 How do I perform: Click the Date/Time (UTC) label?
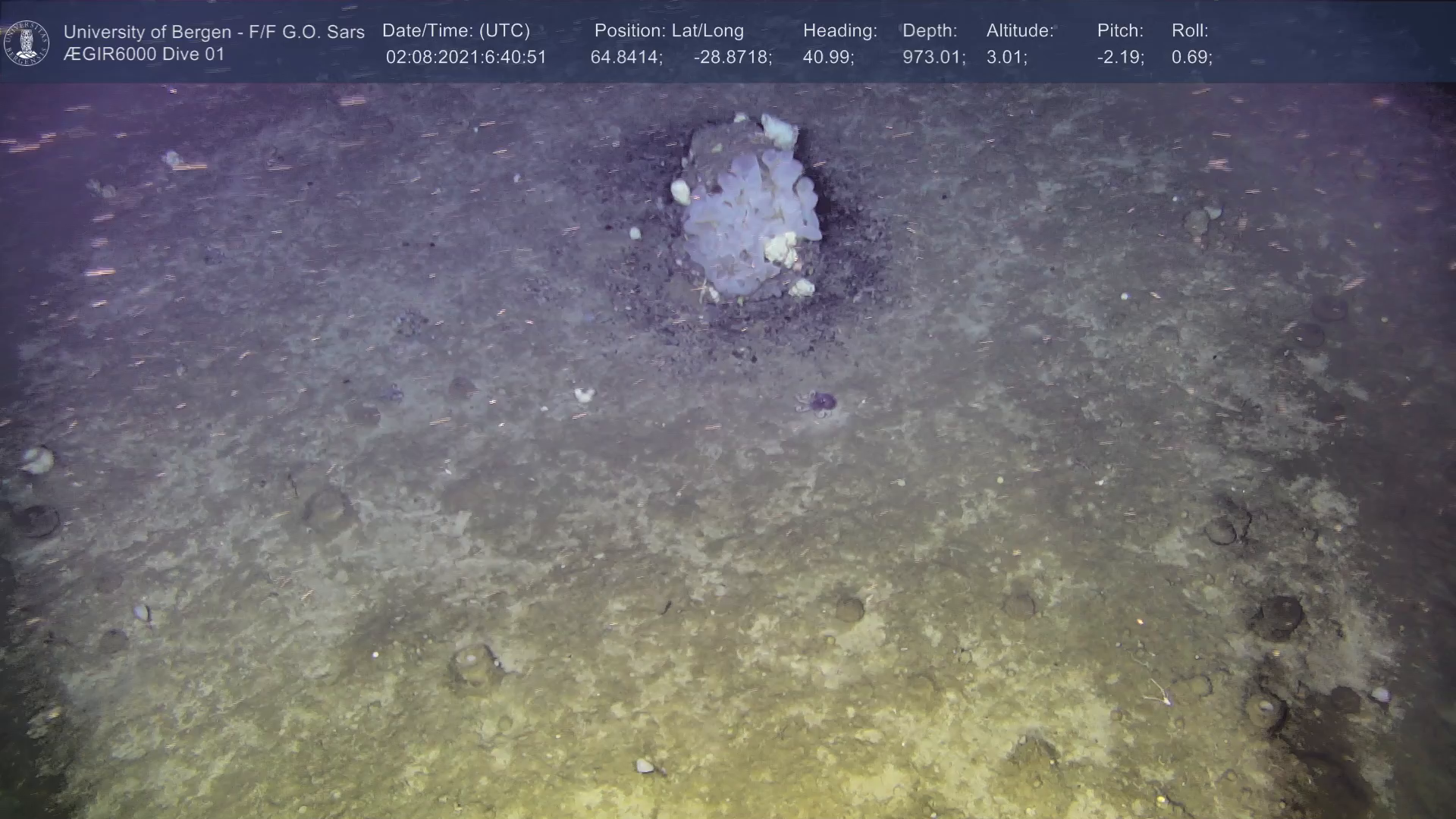(x=456, y=31)
